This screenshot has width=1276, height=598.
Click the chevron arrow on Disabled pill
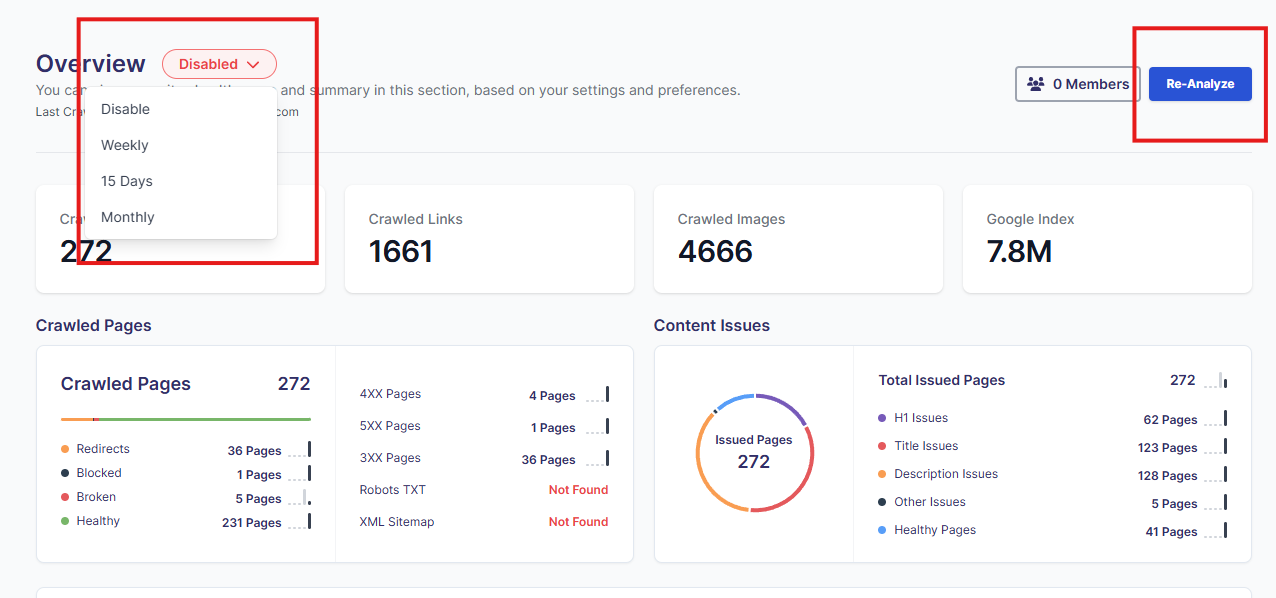(x=253, y=65)
